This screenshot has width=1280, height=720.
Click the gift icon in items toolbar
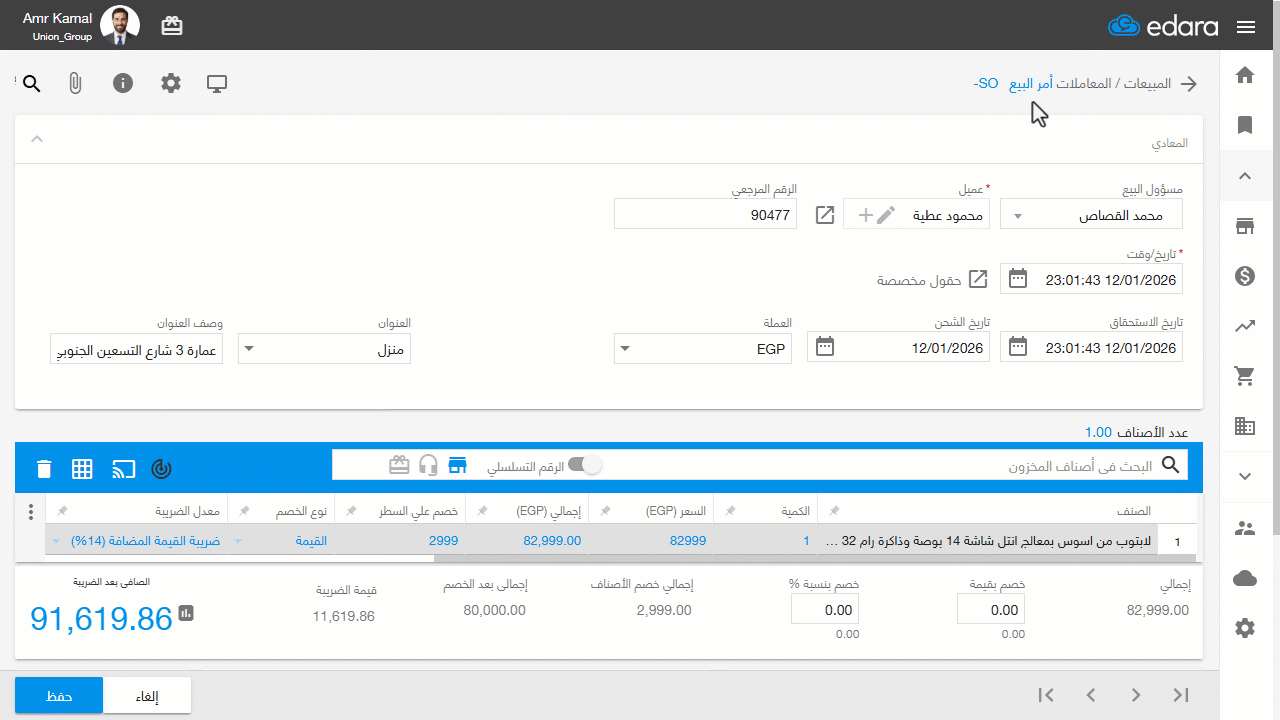click(400, 465)
